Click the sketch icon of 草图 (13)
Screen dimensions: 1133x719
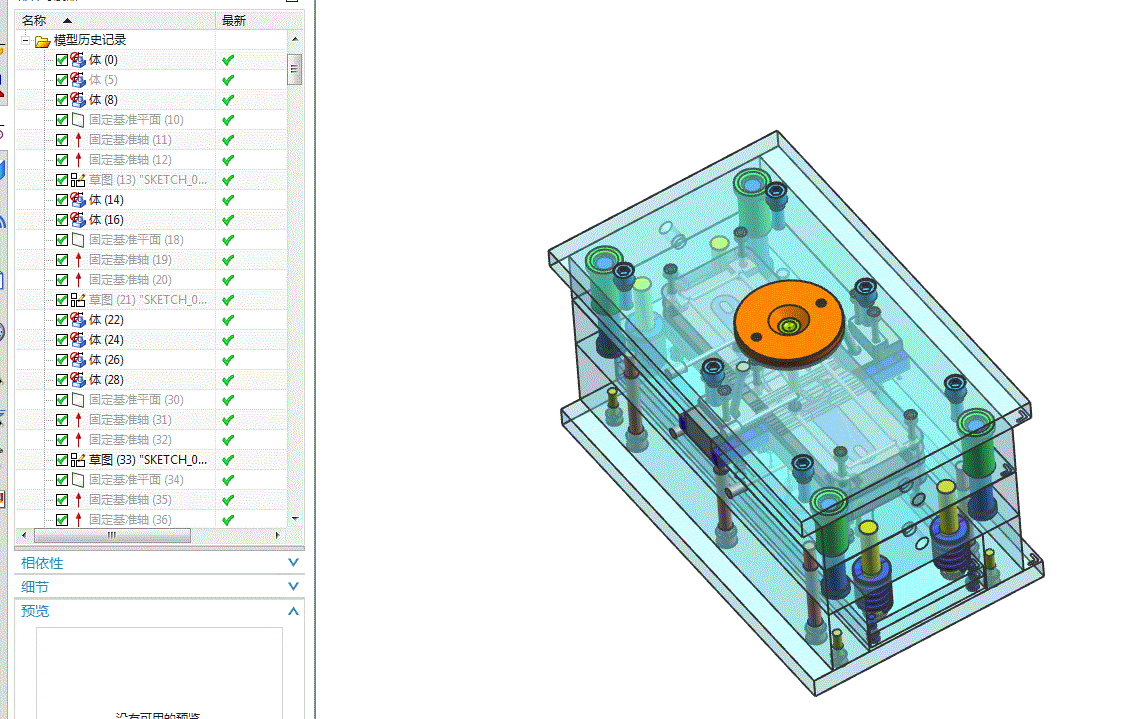(x=78, y=180)
